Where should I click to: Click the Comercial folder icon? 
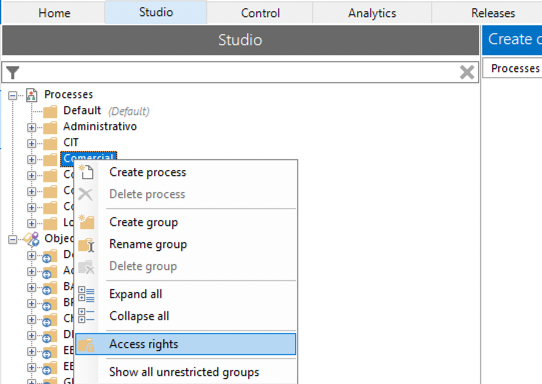[x=50, y=159]
